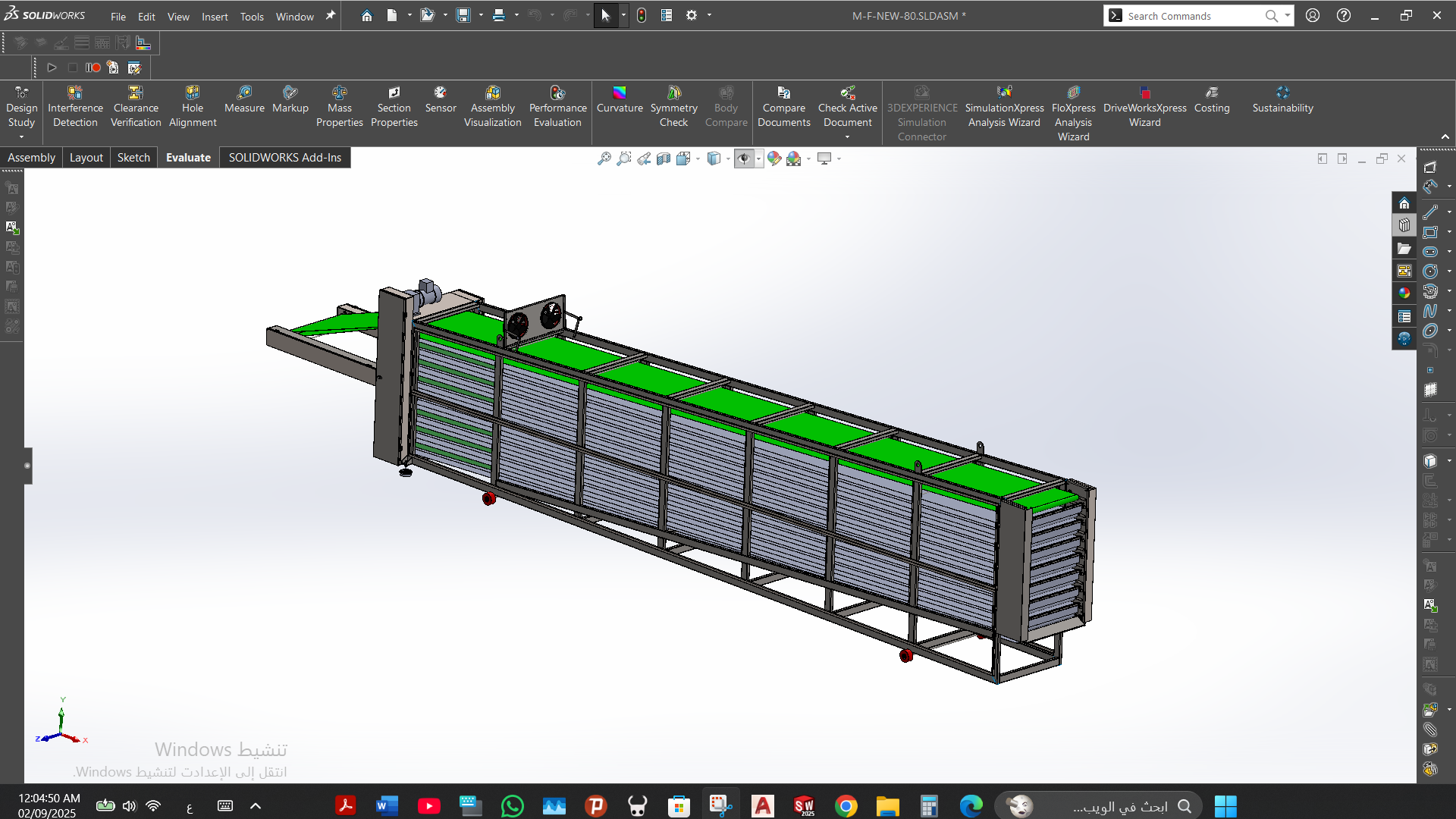Open Assembly Visualization
This screenshot has width=1456, height=819.
492,106
